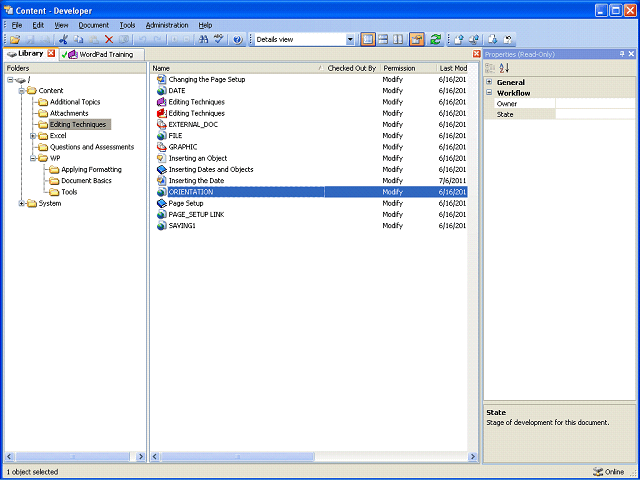Screen dimensions: 640x480
Task: Click the red book icon for Editing Techniques
Action: point(162,113)
